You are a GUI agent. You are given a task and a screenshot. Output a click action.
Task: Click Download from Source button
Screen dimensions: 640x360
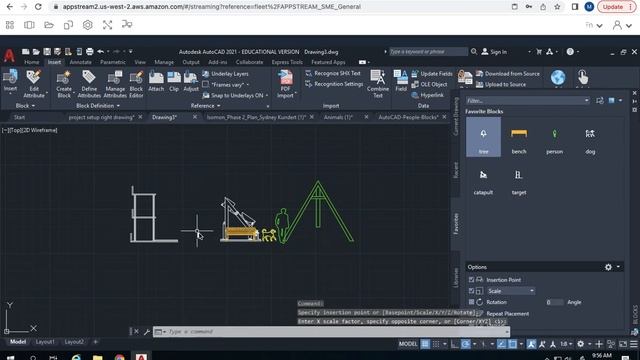508,73
